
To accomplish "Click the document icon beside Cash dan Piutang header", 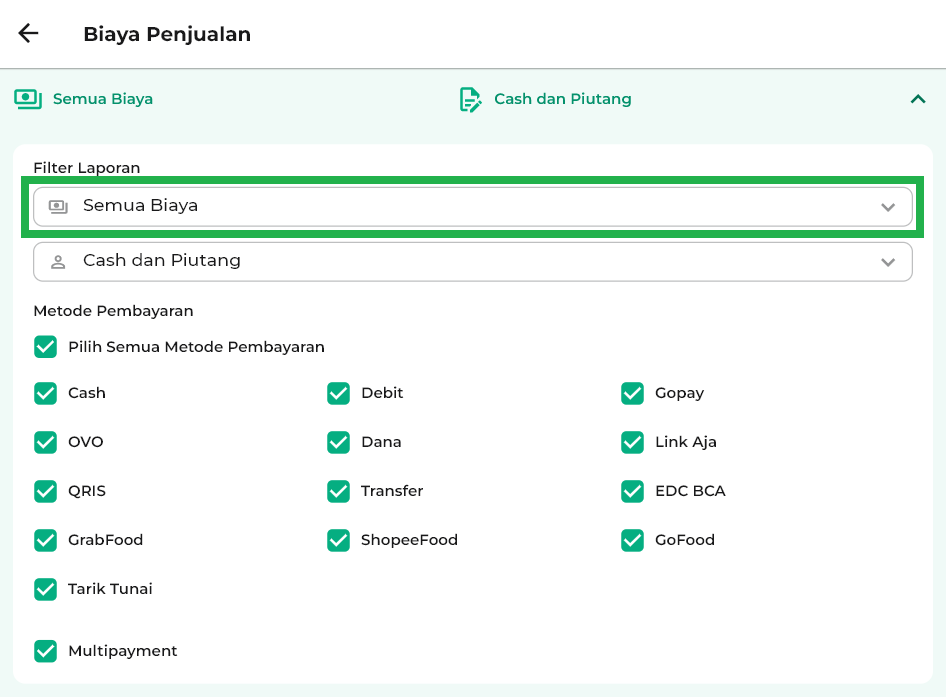I will click(469, 99).
